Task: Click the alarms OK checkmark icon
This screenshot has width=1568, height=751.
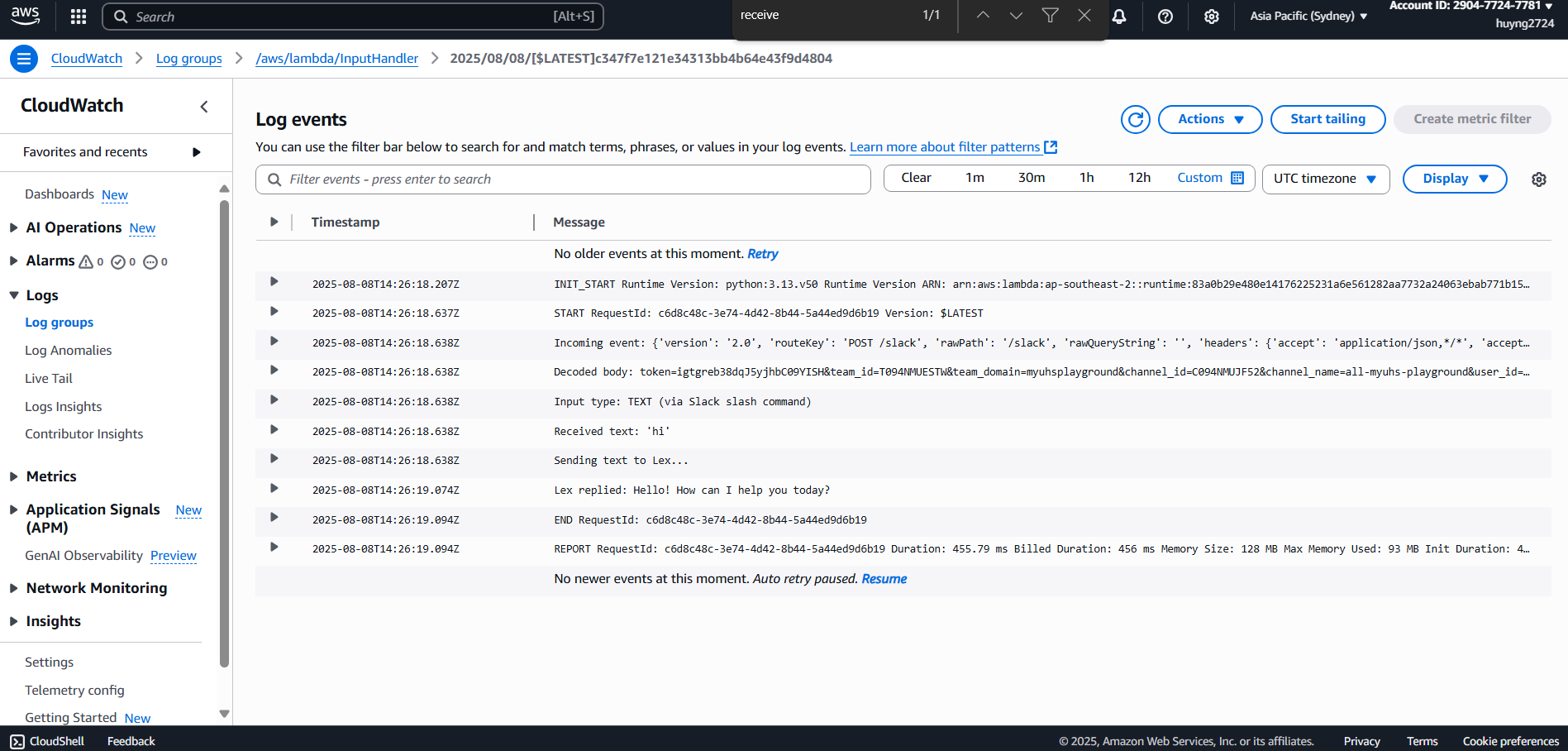Action: point(118,262)
